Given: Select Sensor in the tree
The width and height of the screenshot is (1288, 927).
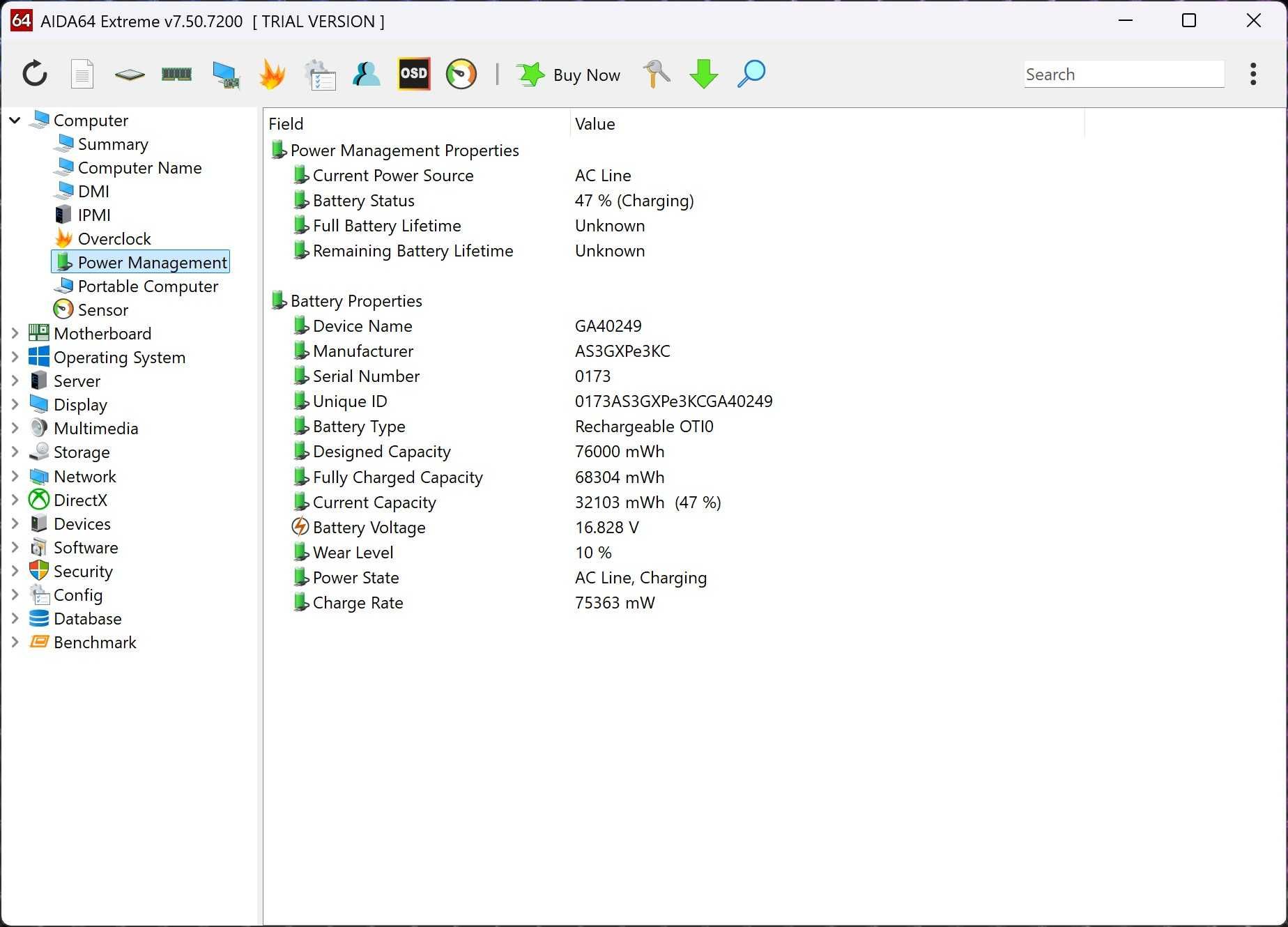Looking at the screenshot, I should click(x=103, y=310).
